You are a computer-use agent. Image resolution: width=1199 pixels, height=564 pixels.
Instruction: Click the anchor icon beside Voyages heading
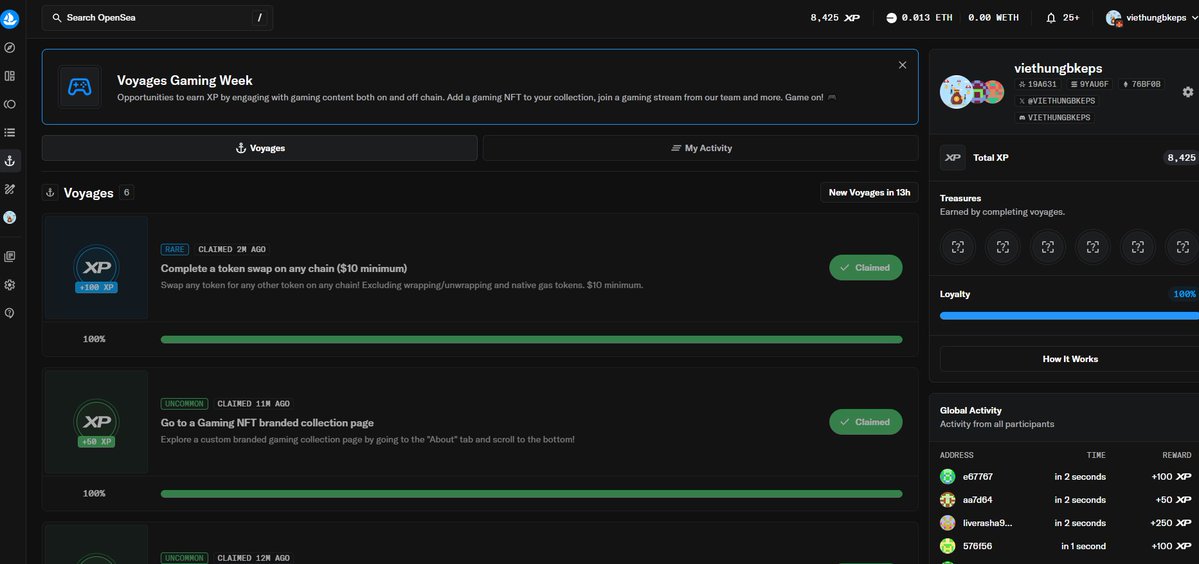tap(50, 193)
